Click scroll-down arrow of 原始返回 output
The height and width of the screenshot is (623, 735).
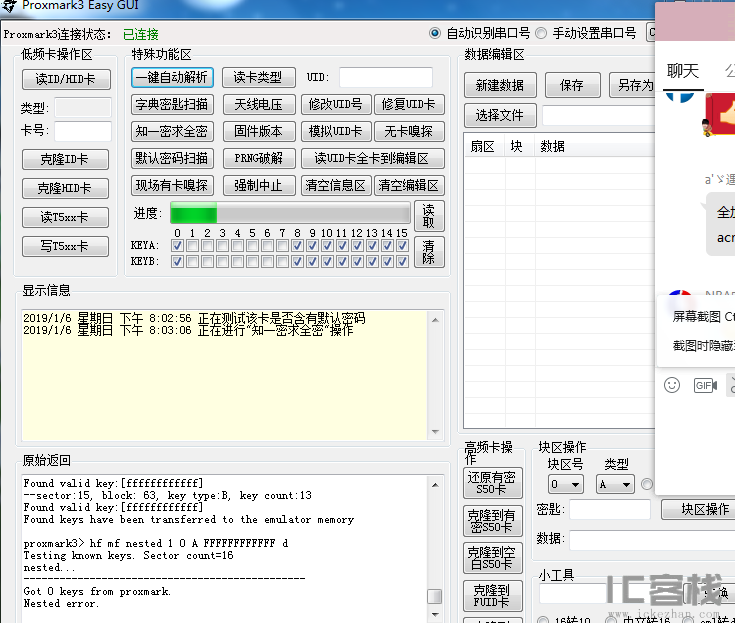[435, 614]
